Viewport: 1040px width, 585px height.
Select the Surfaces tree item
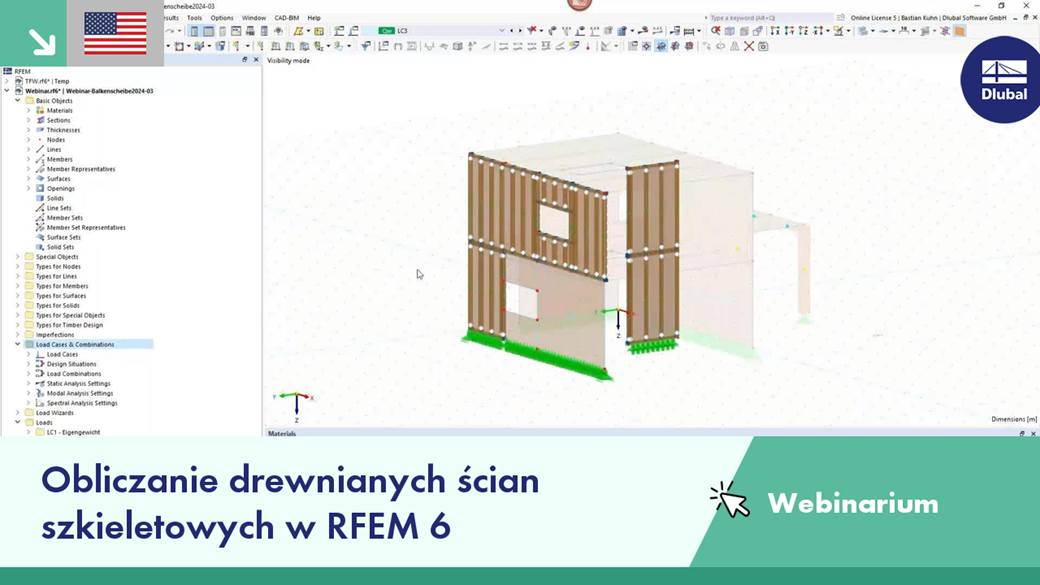pos(58,179)
